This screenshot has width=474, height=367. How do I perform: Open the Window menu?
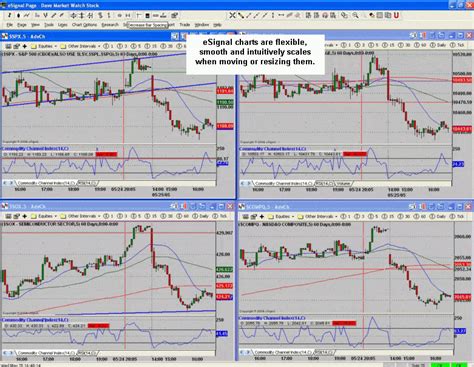point(202,25)
